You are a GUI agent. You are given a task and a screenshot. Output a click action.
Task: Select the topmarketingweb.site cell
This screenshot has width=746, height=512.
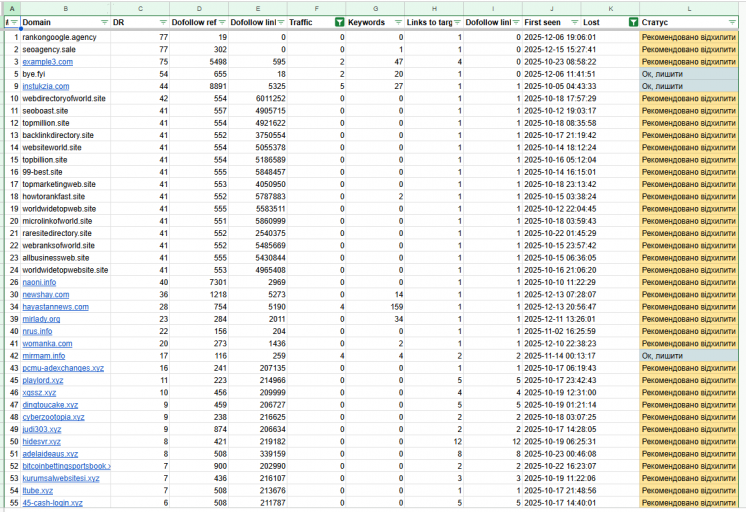pyautogui.click(x=66, y=184)
